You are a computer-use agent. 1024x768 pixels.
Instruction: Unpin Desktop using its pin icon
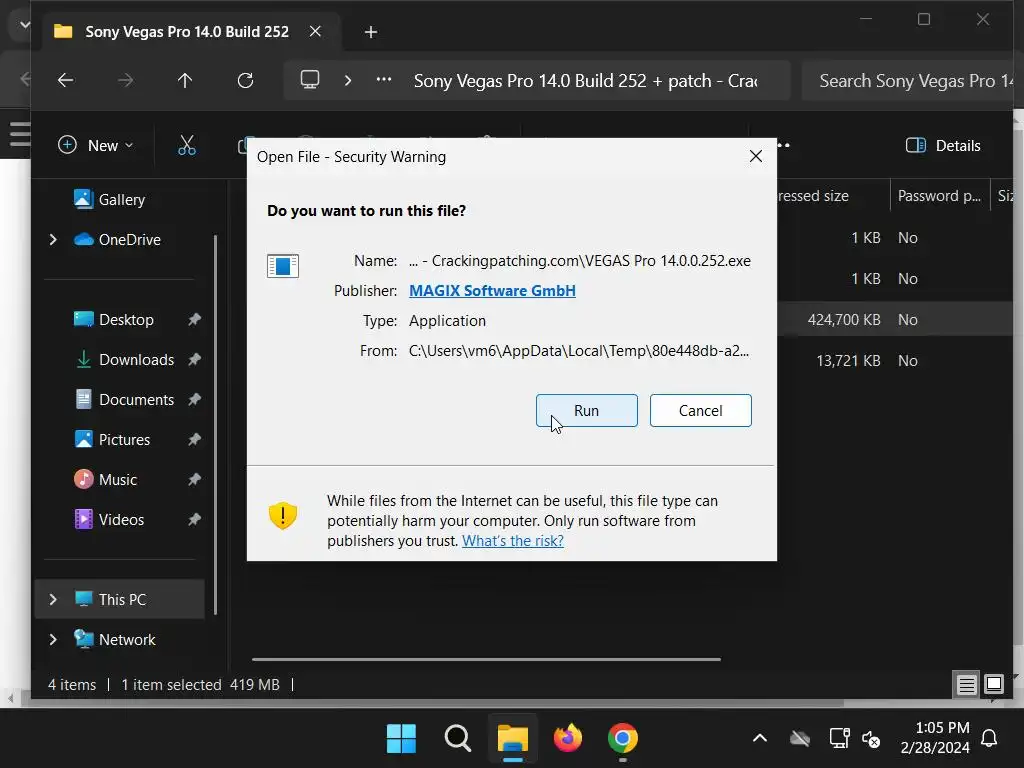194,319
